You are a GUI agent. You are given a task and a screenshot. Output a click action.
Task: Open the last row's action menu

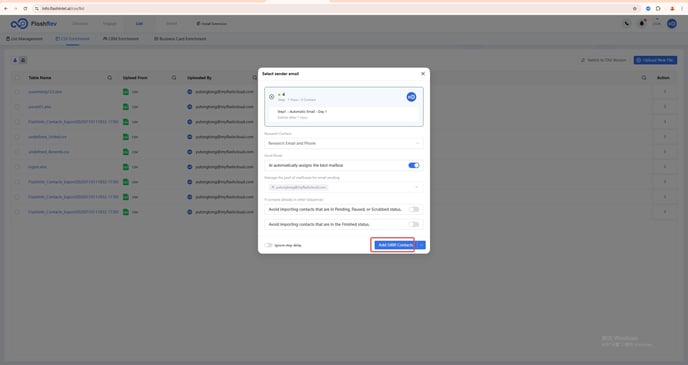[665, 212]
